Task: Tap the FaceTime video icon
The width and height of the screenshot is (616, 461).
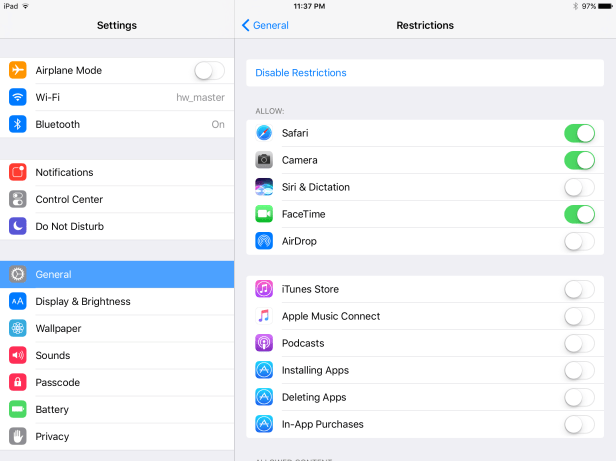Action: point(264,214)
